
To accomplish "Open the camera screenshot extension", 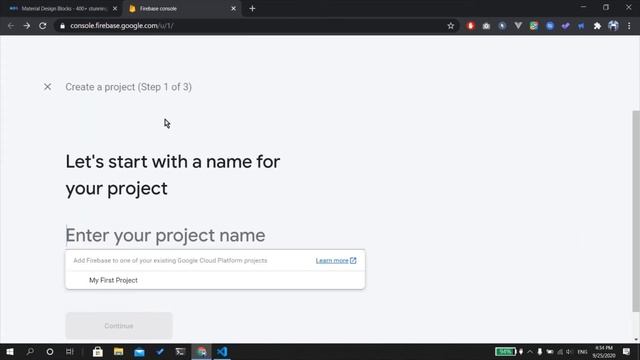I will coord(486,26).
